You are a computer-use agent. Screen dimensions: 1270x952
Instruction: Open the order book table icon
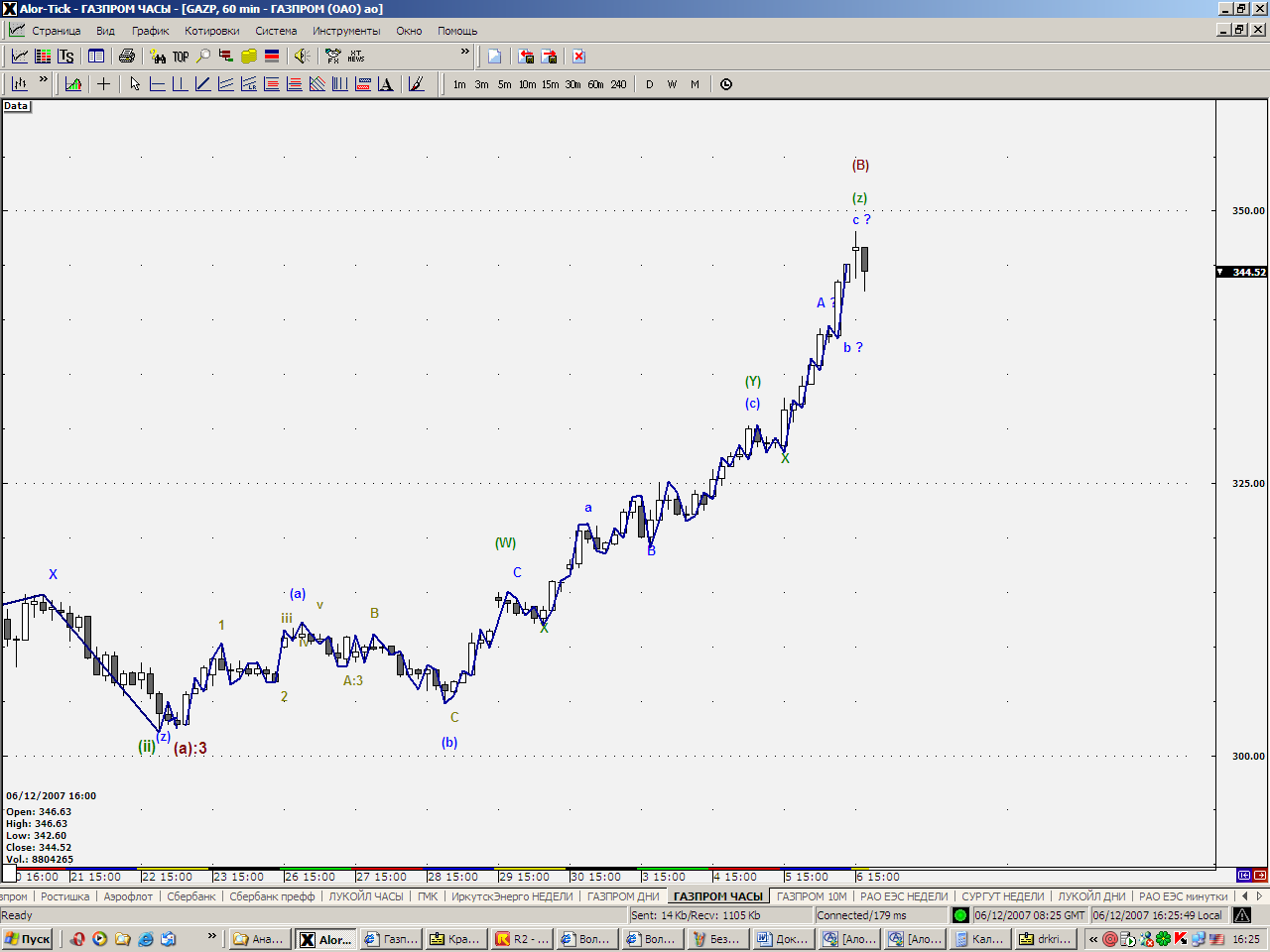(96, 57)
